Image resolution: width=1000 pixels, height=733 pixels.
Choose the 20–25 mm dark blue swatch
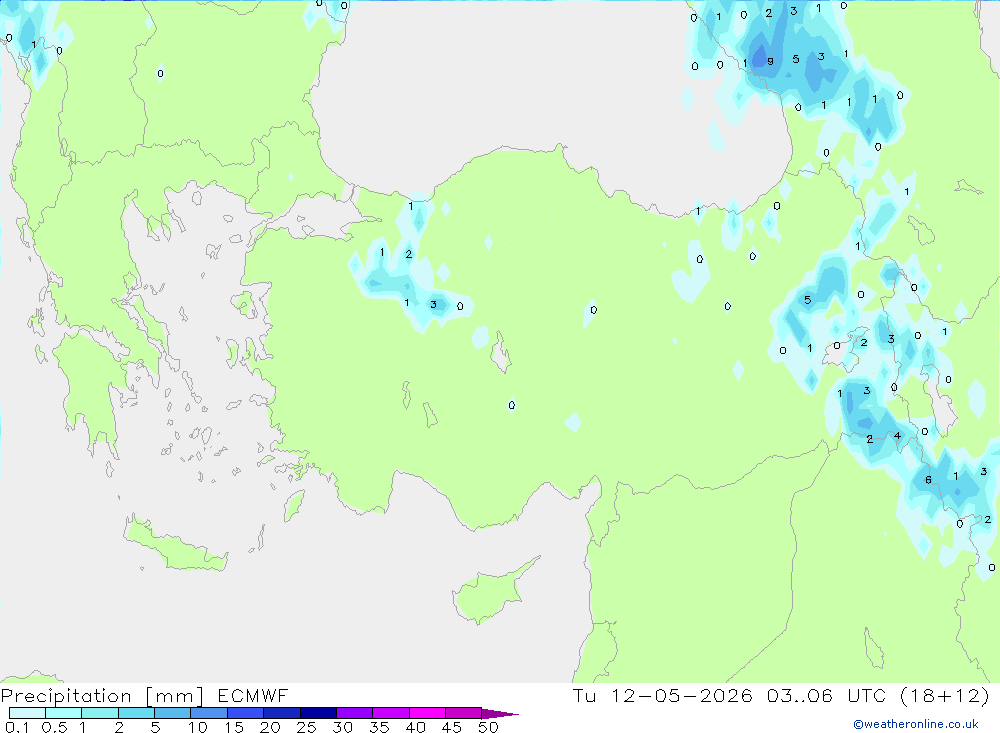(282, 713)
